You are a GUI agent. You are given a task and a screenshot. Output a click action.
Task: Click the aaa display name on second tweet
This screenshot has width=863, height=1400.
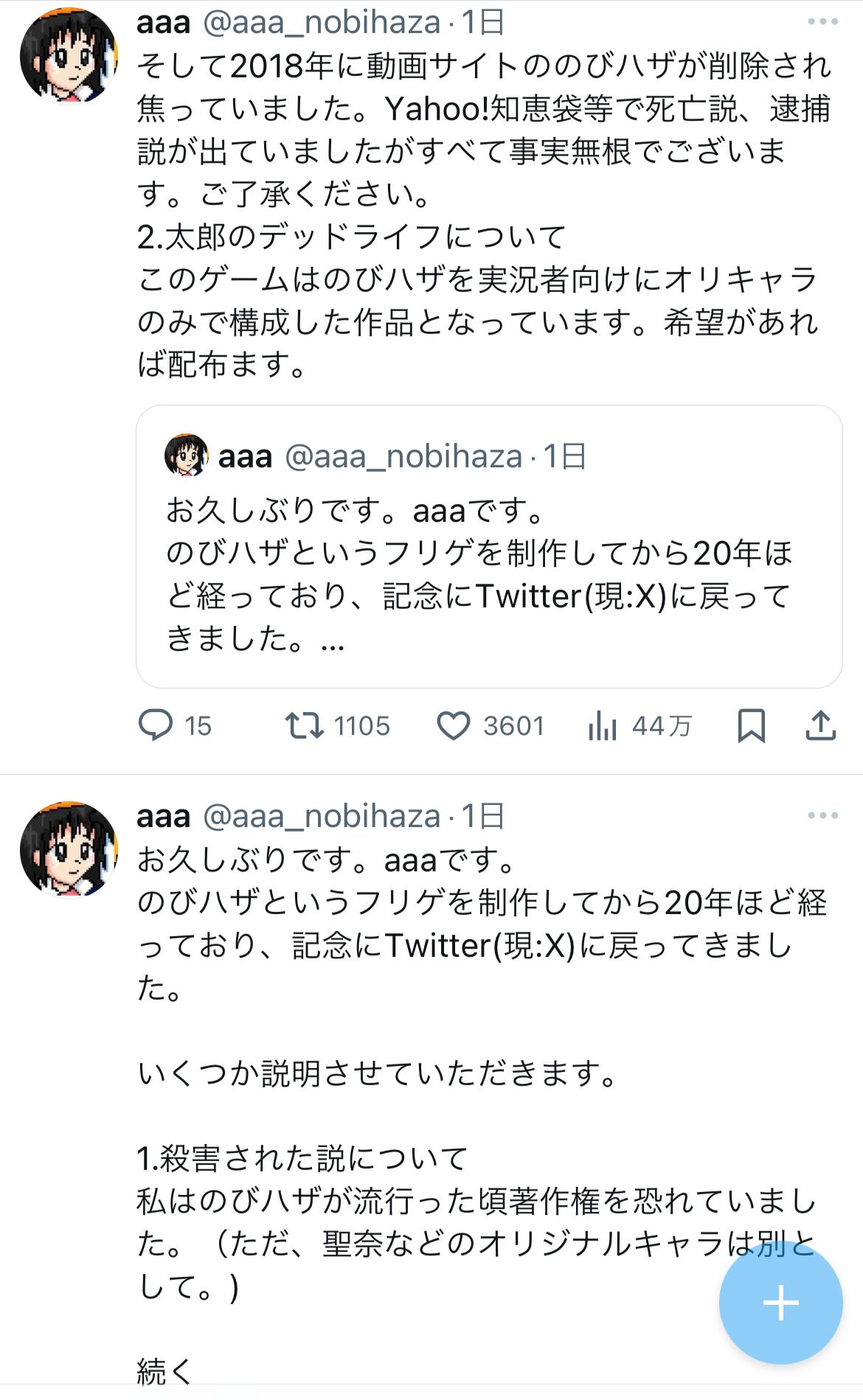coord(163,816)
